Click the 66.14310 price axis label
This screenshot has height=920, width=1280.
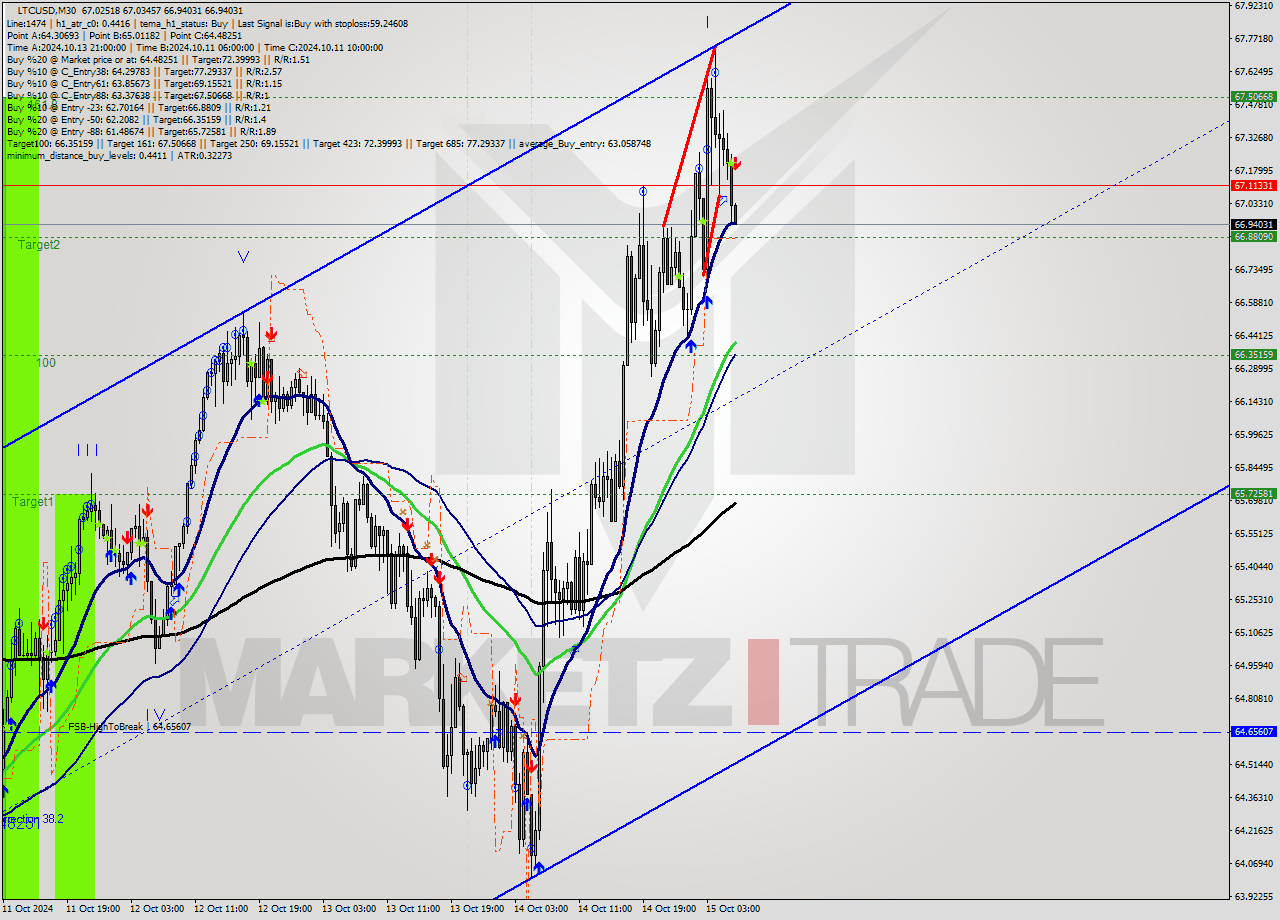click(x=1253, y=402)
